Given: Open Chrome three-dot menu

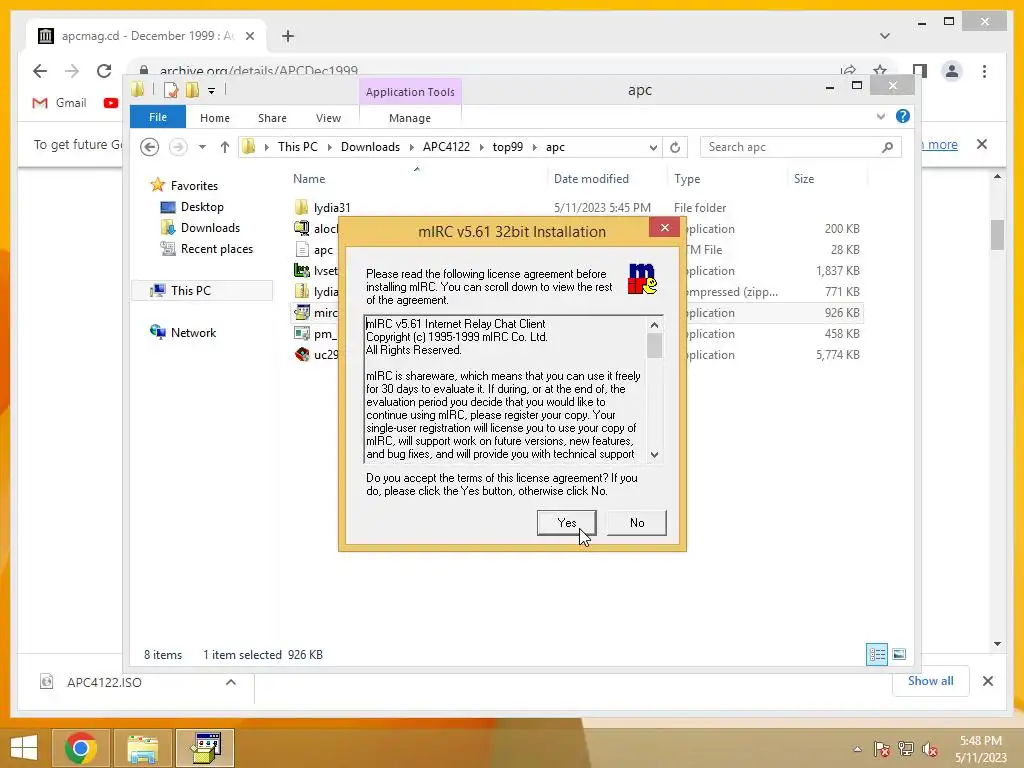Looking at the screenshot, I should pyautogui.click(x=984, y=71).
